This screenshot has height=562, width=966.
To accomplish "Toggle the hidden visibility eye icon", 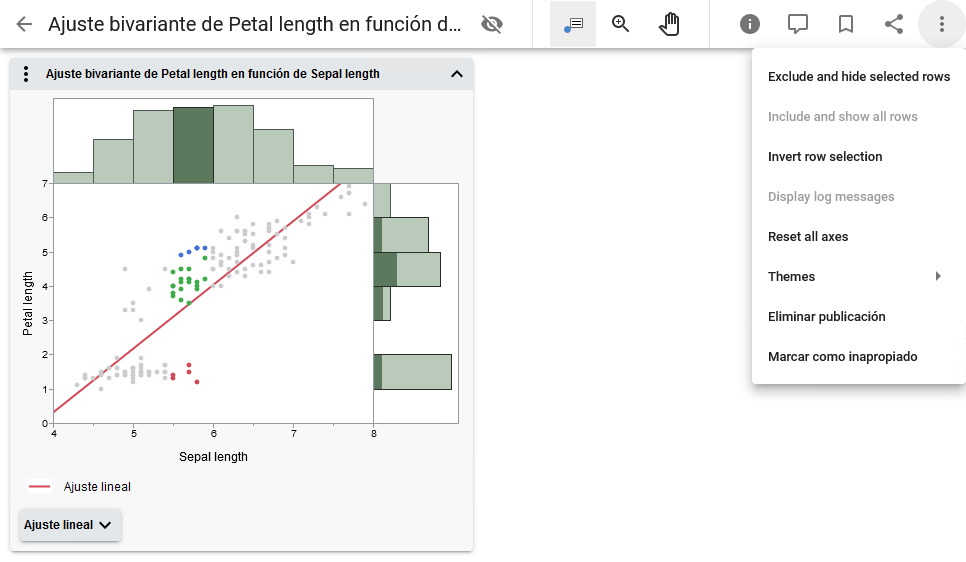I will coord(491,24).
